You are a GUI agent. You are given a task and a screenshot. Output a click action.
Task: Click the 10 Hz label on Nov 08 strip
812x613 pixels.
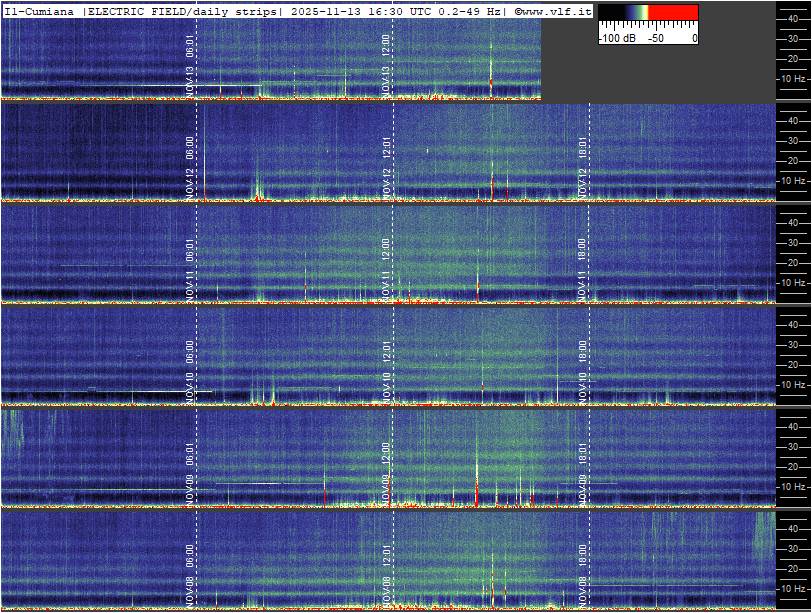coord(794,588)
